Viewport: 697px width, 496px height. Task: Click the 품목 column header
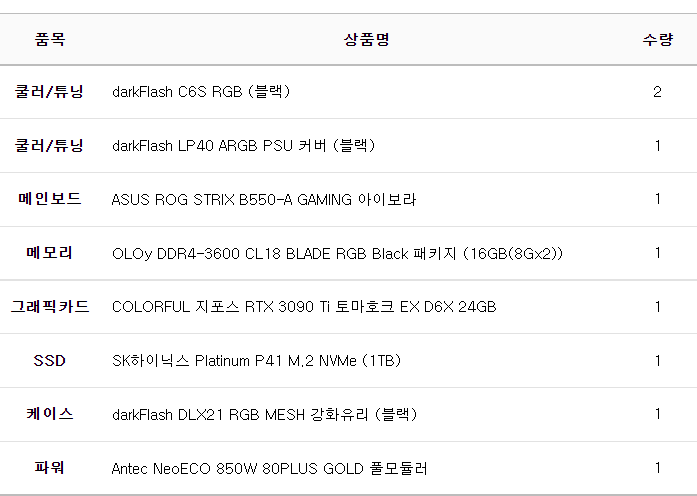point(49,40)
